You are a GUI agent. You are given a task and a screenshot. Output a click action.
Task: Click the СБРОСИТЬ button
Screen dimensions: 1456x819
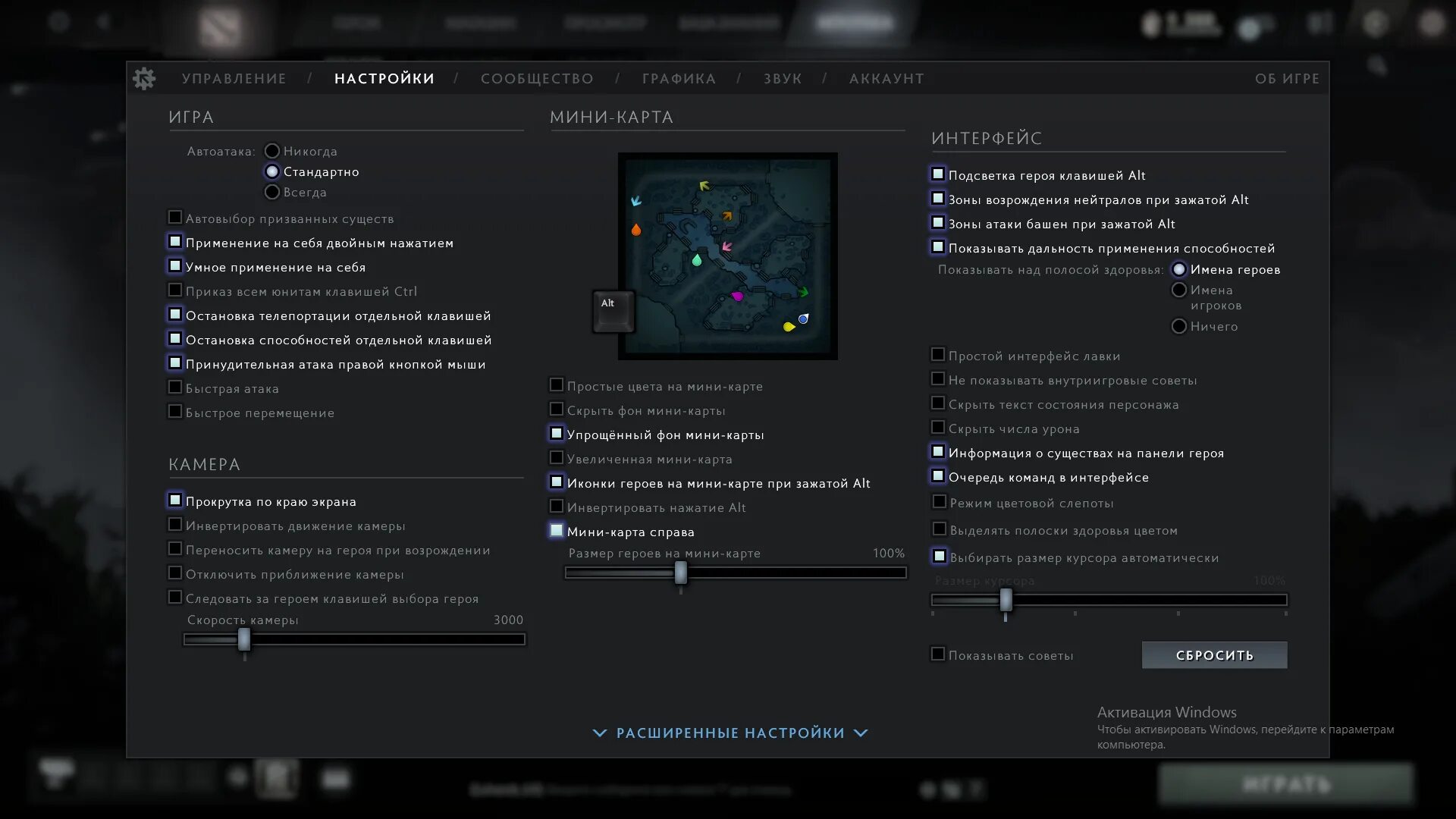pos(1214,655)
